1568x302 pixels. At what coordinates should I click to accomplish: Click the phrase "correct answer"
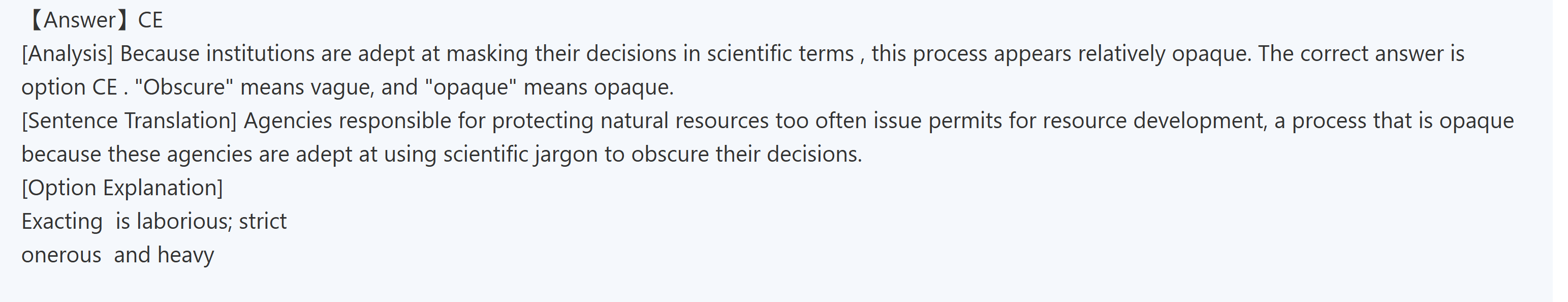[1371, 54]
